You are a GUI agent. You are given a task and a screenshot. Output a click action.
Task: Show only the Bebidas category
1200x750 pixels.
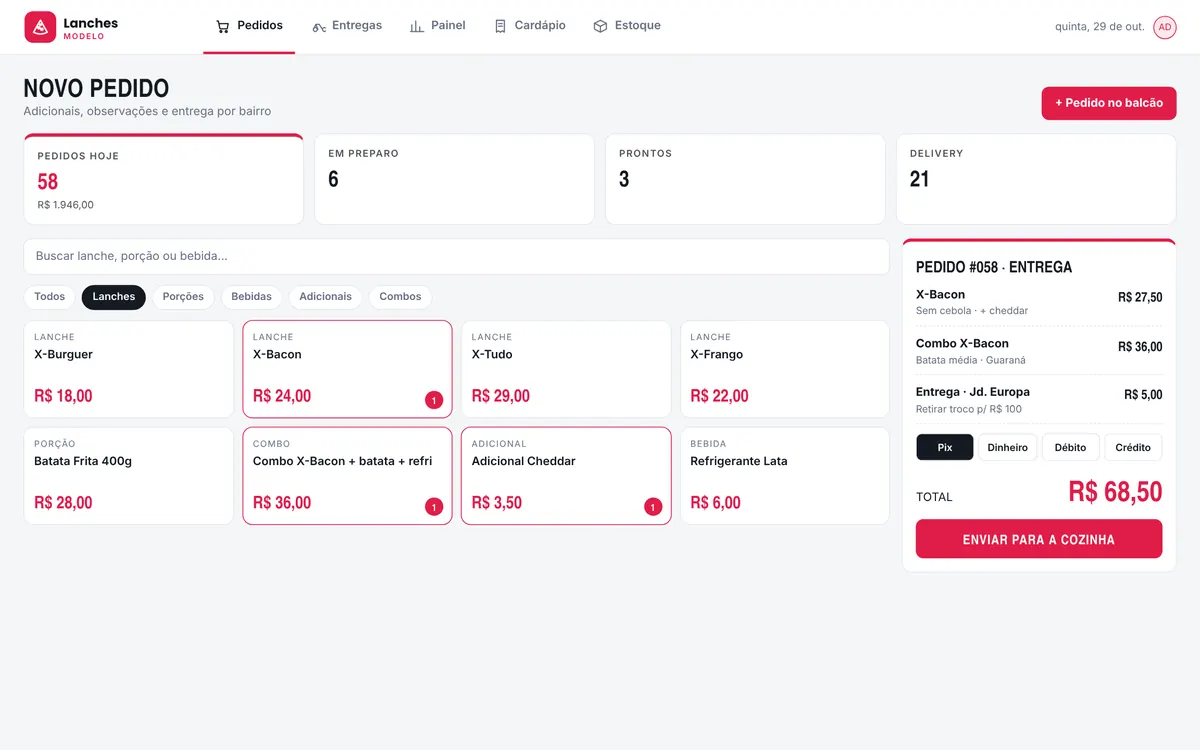pos(252,297)
